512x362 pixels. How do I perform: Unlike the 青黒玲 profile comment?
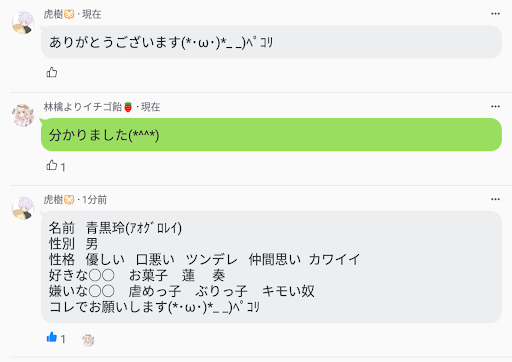52,337
